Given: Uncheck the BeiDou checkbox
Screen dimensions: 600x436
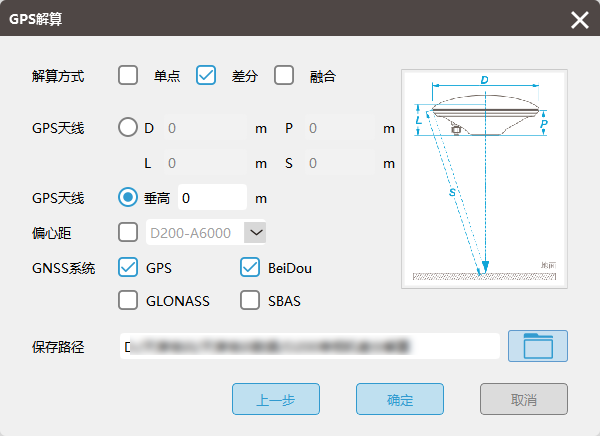Looking at the screenshot, I should pyautogui.click(x=250, y=267).
